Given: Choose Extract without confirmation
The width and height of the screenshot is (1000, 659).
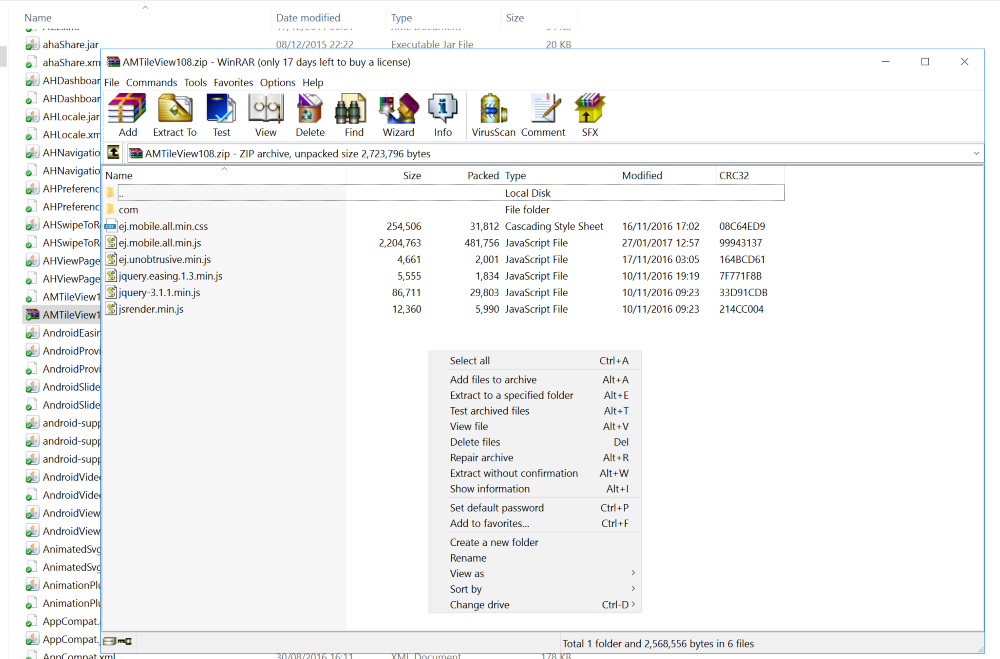Looking at the screenshot, I should point(534,473).
